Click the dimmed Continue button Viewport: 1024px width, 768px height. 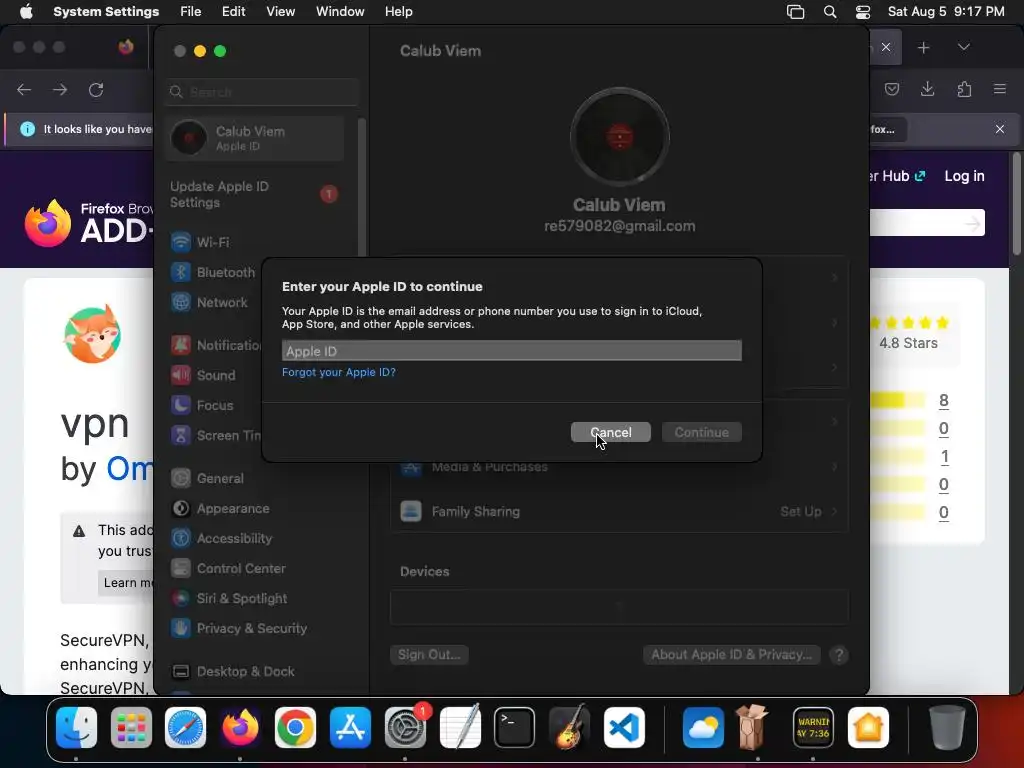tap(701, 432)
